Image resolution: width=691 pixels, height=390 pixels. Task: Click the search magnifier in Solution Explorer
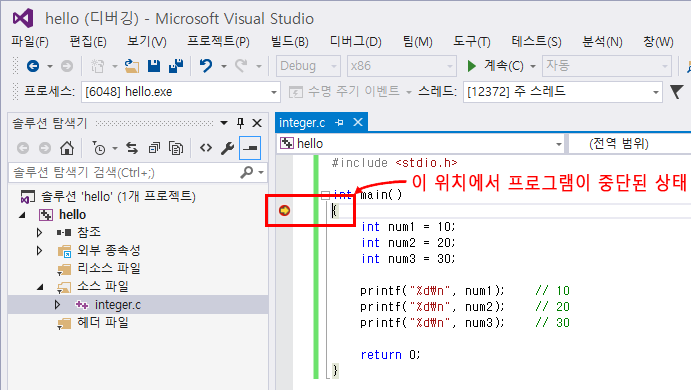pyautogui.click(x=247, y=172)
